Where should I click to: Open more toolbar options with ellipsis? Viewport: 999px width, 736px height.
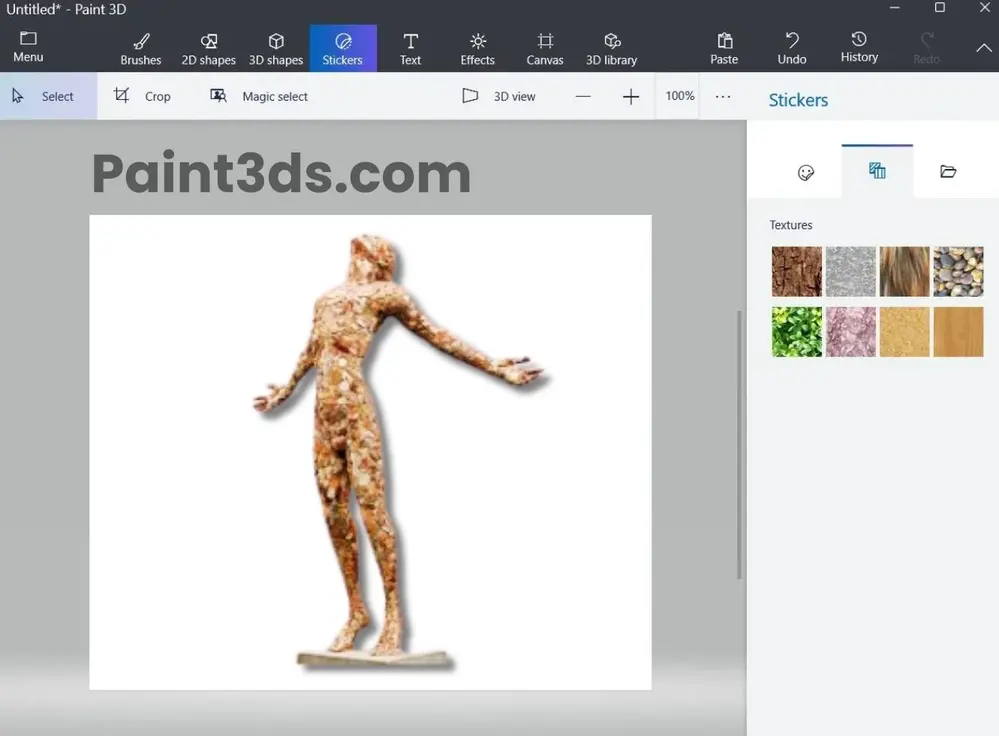coord(722,95)
